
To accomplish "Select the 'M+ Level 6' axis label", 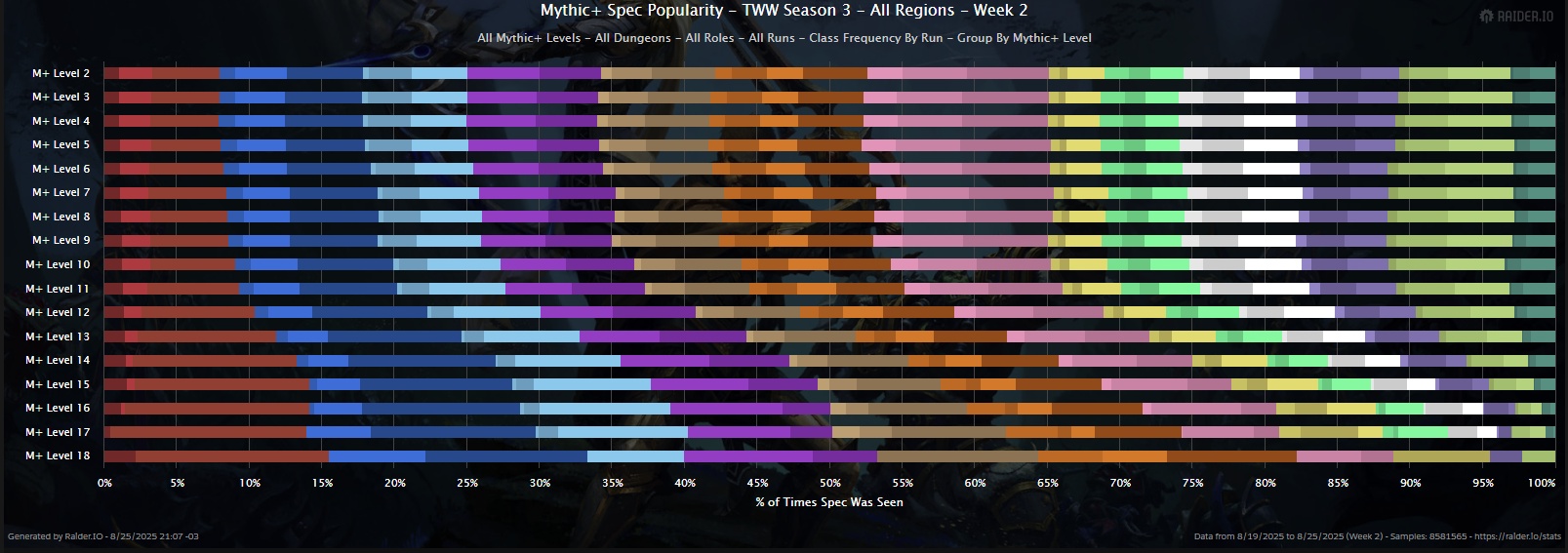I will point(60,169).
